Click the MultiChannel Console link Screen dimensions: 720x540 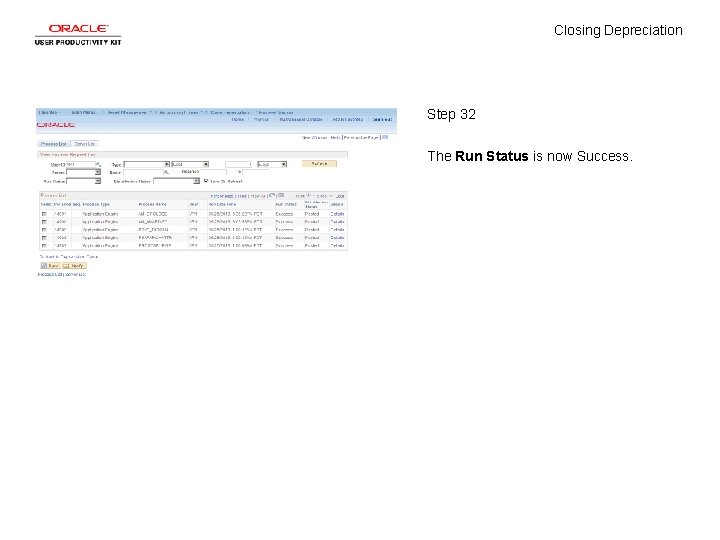click(301, 119)
